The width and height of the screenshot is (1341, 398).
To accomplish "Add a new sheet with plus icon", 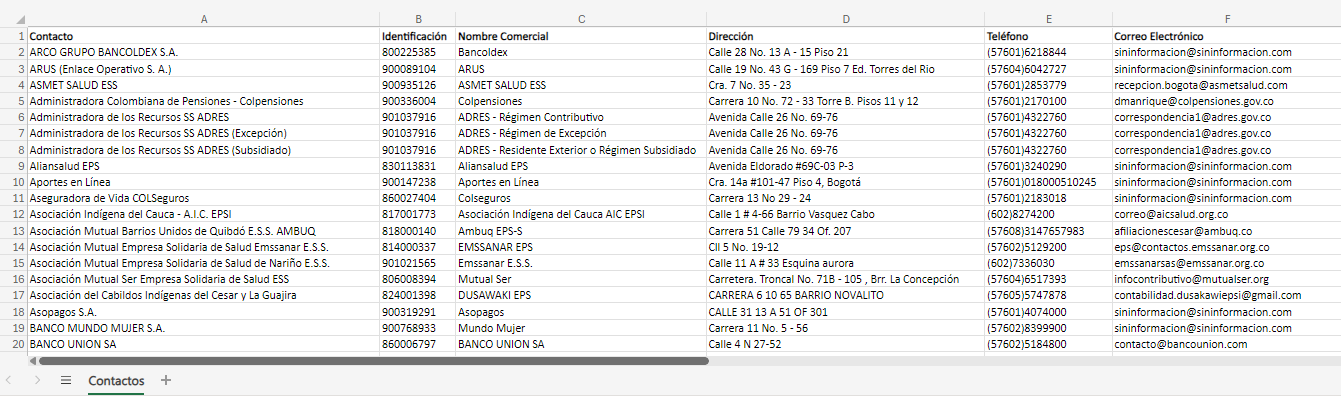I will pyautogui.click(x=166, y=380).
